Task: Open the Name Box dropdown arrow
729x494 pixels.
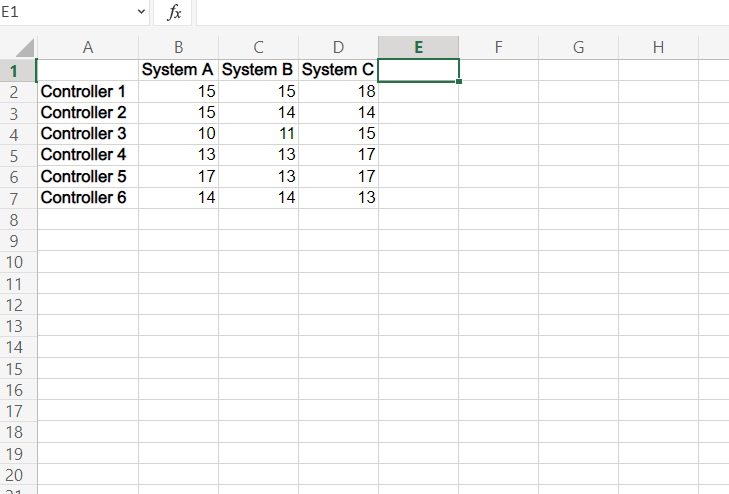Action: tap(141, 12)
